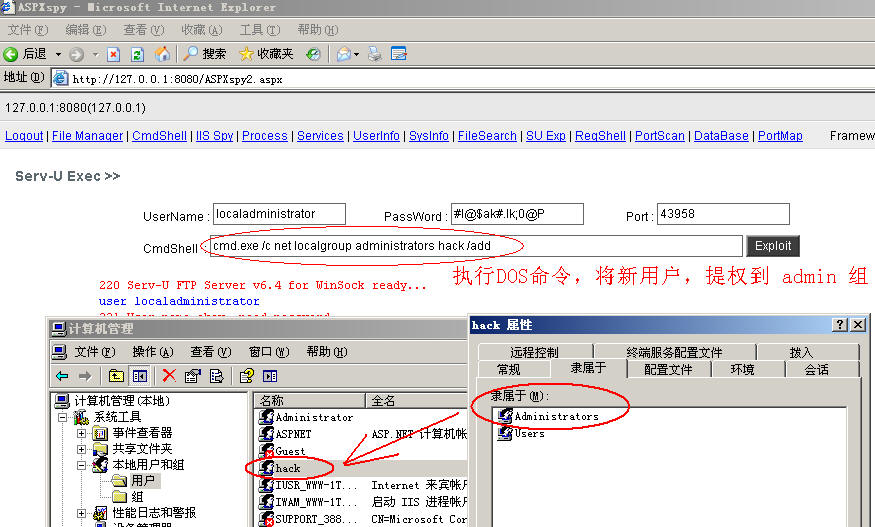Image resolution: width=875 pixels, height=527 pixels.
Task: Expand the 共享文件夹 tree node
Action: 81,449
